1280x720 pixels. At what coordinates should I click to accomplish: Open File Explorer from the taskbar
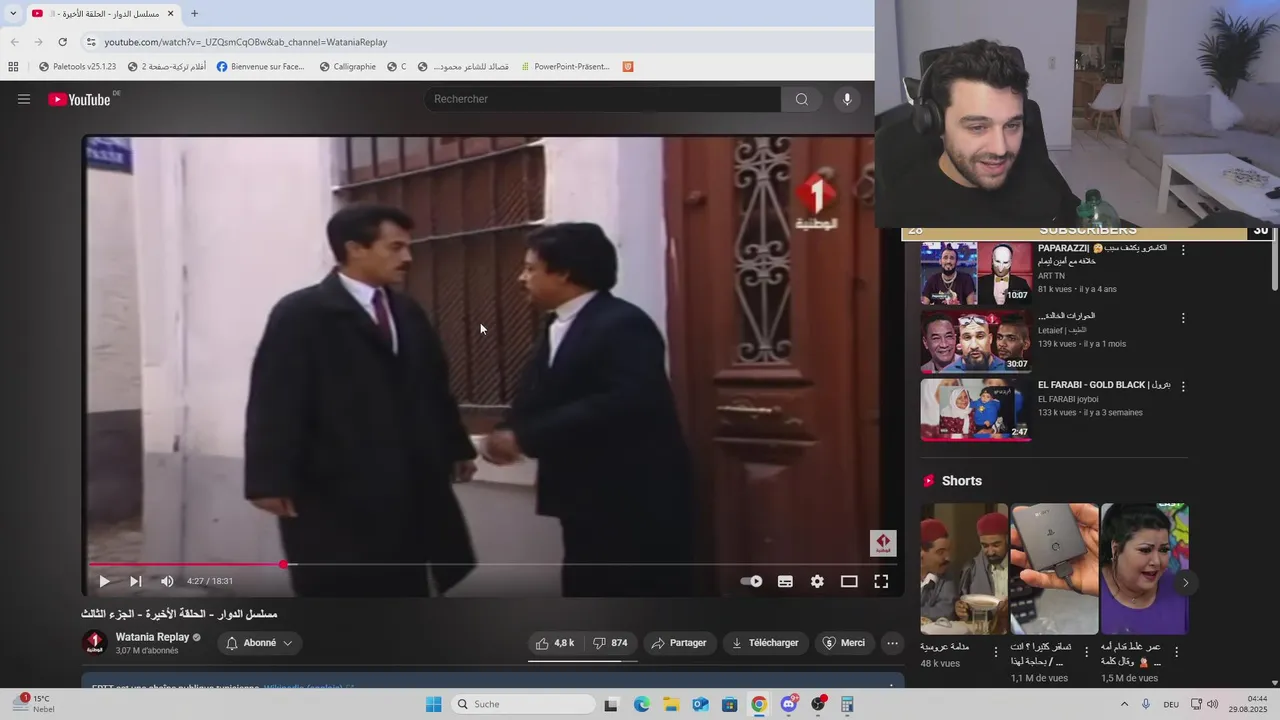[671, 704]
